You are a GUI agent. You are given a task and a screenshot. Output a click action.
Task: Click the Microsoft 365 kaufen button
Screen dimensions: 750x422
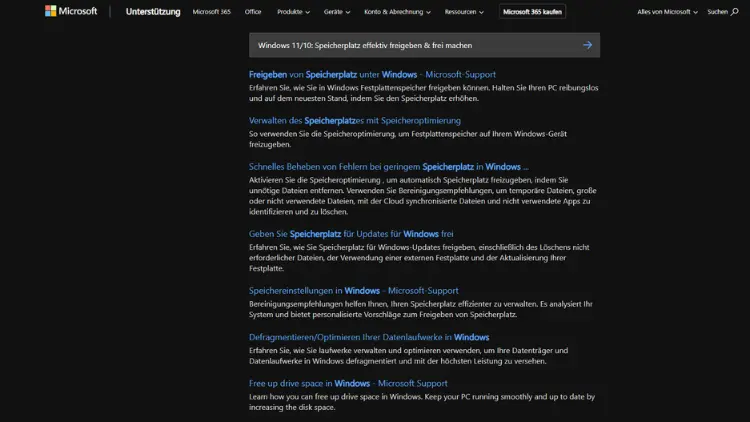pyautogui.click(x=532, y=11)
